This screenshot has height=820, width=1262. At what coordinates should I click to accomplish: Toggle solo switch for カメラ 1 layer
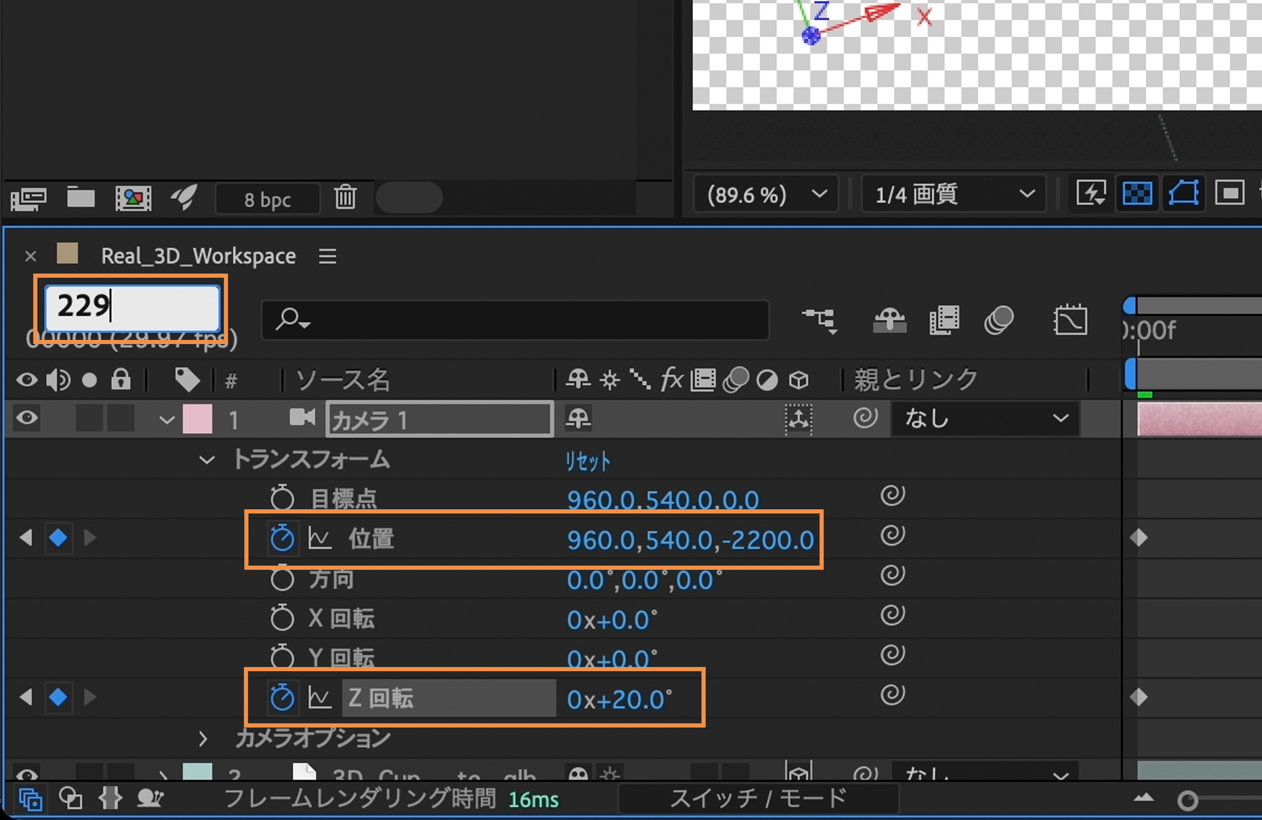point(89,419)
